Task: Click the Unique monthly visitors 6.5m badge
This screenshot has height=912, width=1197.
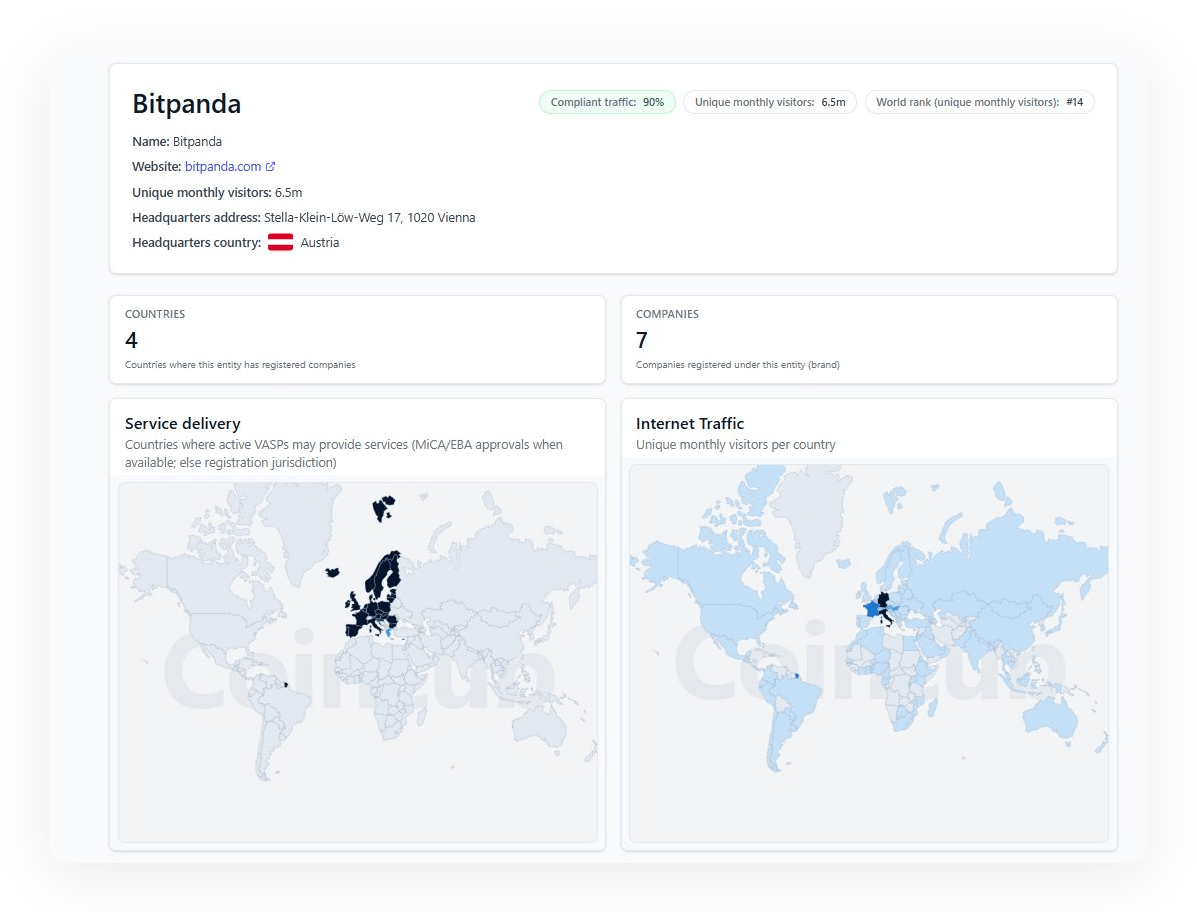Action: click(770, 102)
